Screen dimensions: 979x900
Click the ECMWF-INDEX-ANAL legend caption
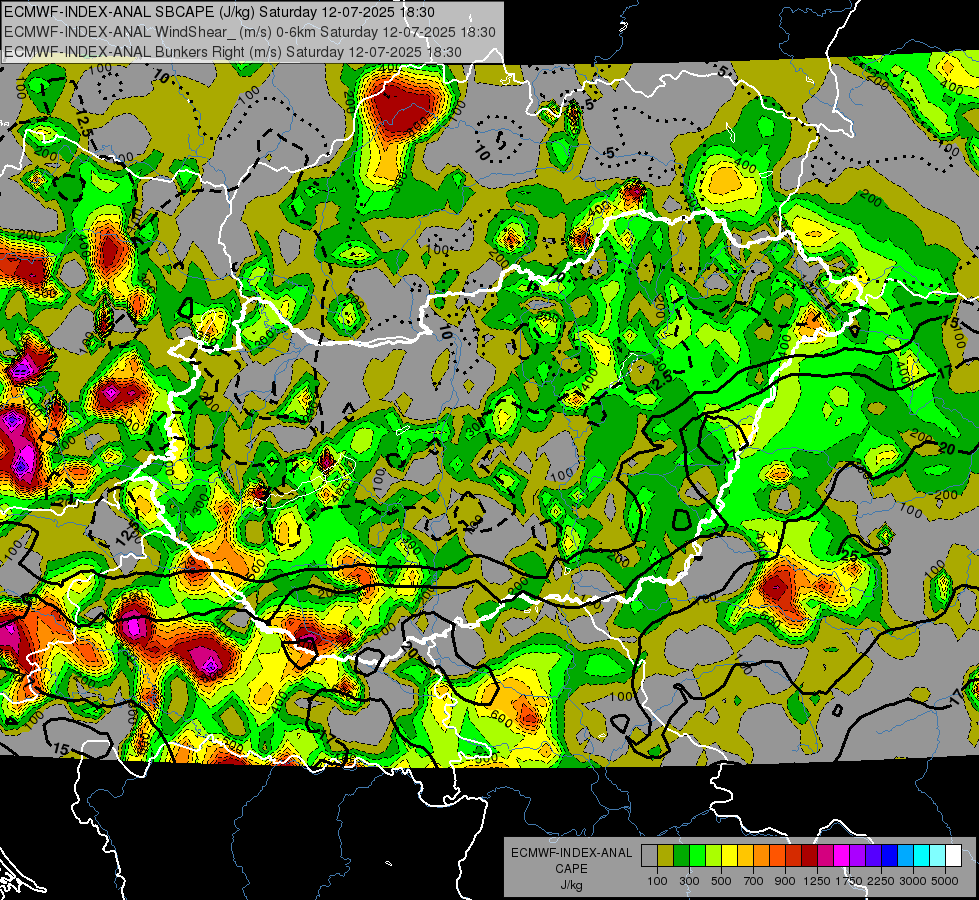point(571,853)
